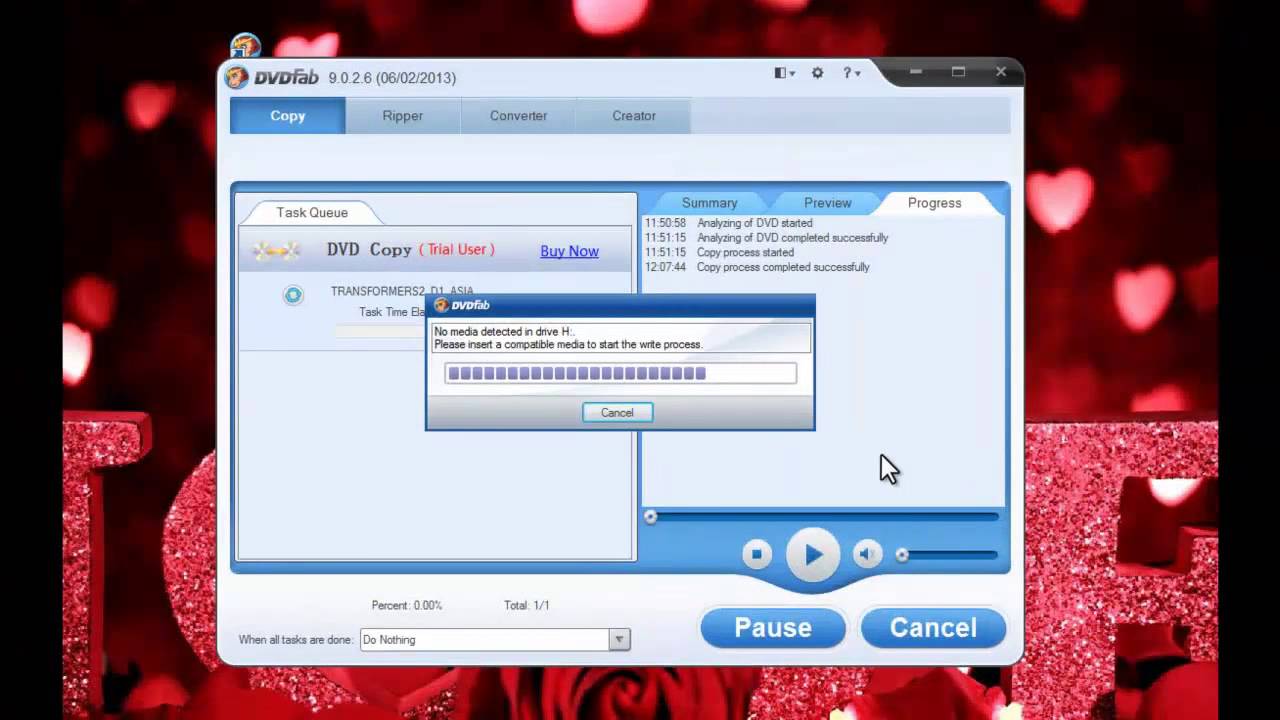The height and width of the screenshot is (720, 1280).
Task: Open the Preview tab
Action: [x=828, y=203]
